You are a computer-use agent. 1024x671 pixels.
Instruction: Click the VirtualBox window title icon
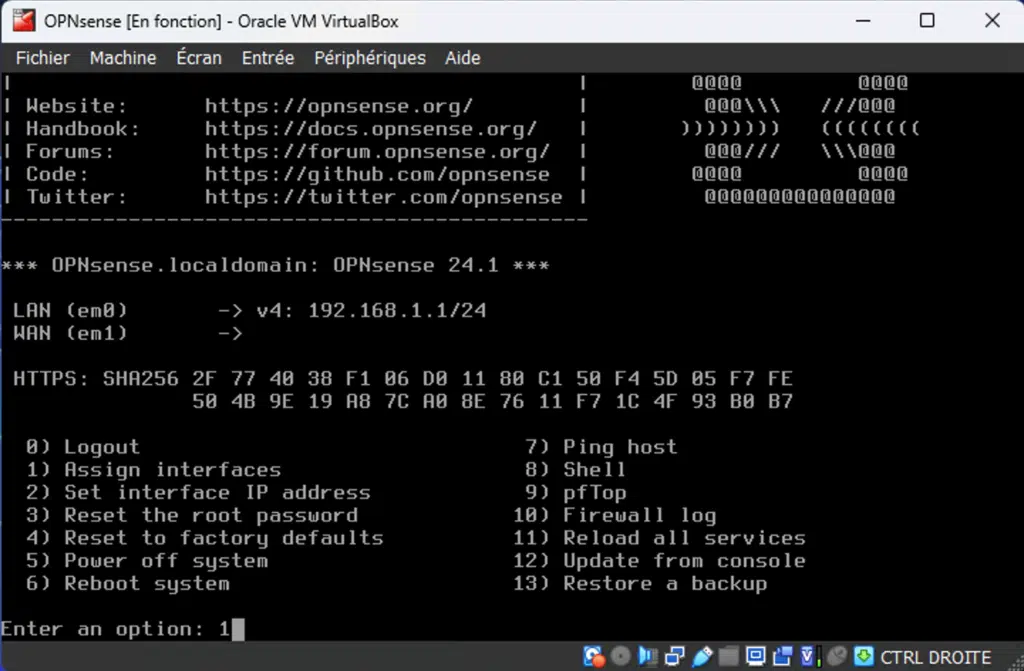tap(24, 21)
